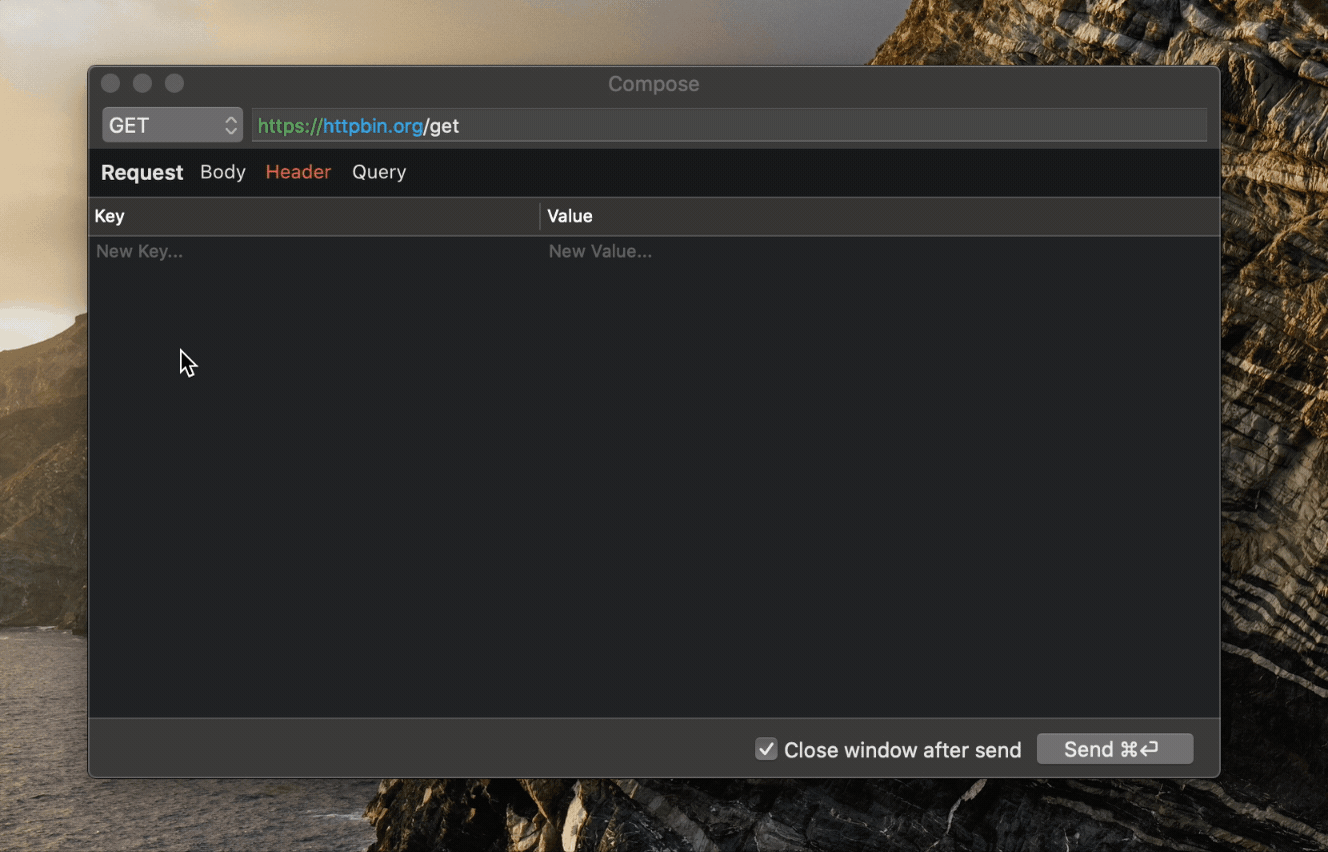Click the Key and Value column divider
Viewport: 1328px width, 852px height.
click(x=540, y=216)
